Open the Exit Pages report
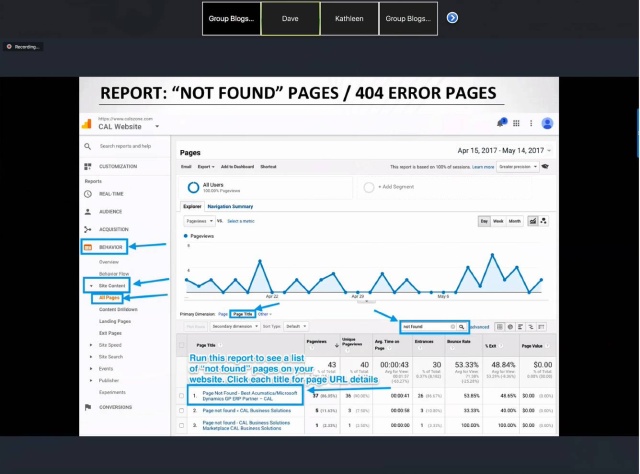Viewport: 640px width, 474px height. [110, 333]
